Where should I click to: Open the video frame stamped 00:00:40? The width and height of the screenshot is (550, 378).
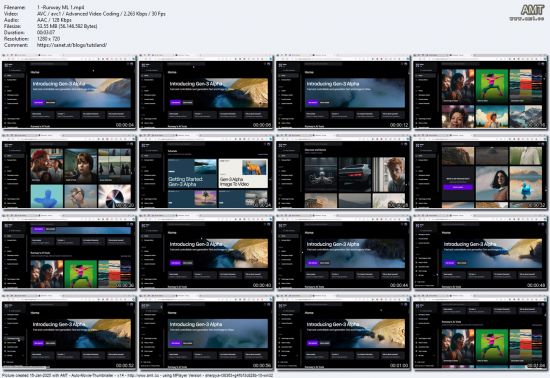coord(206,252)
